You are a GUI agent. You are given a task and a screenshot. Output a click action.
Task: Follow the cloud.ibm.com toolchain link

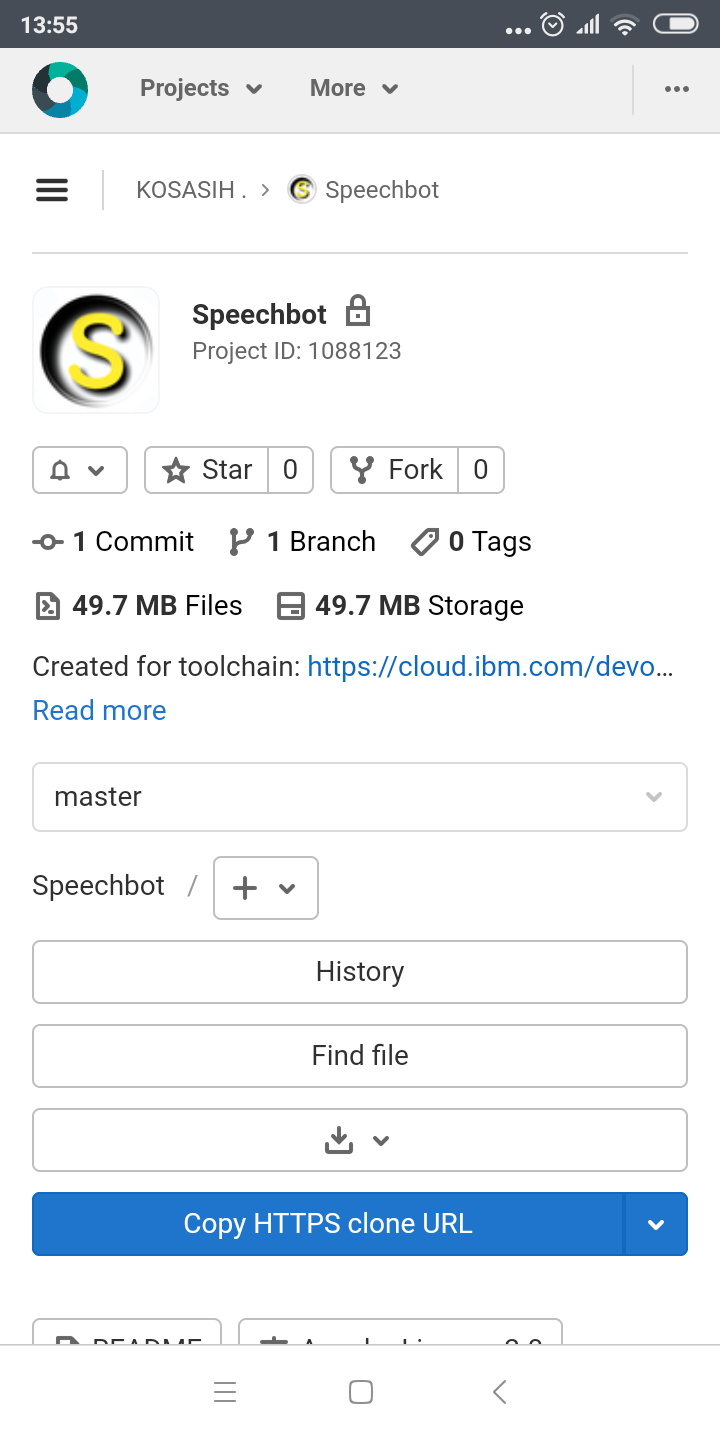click(490, 666)
